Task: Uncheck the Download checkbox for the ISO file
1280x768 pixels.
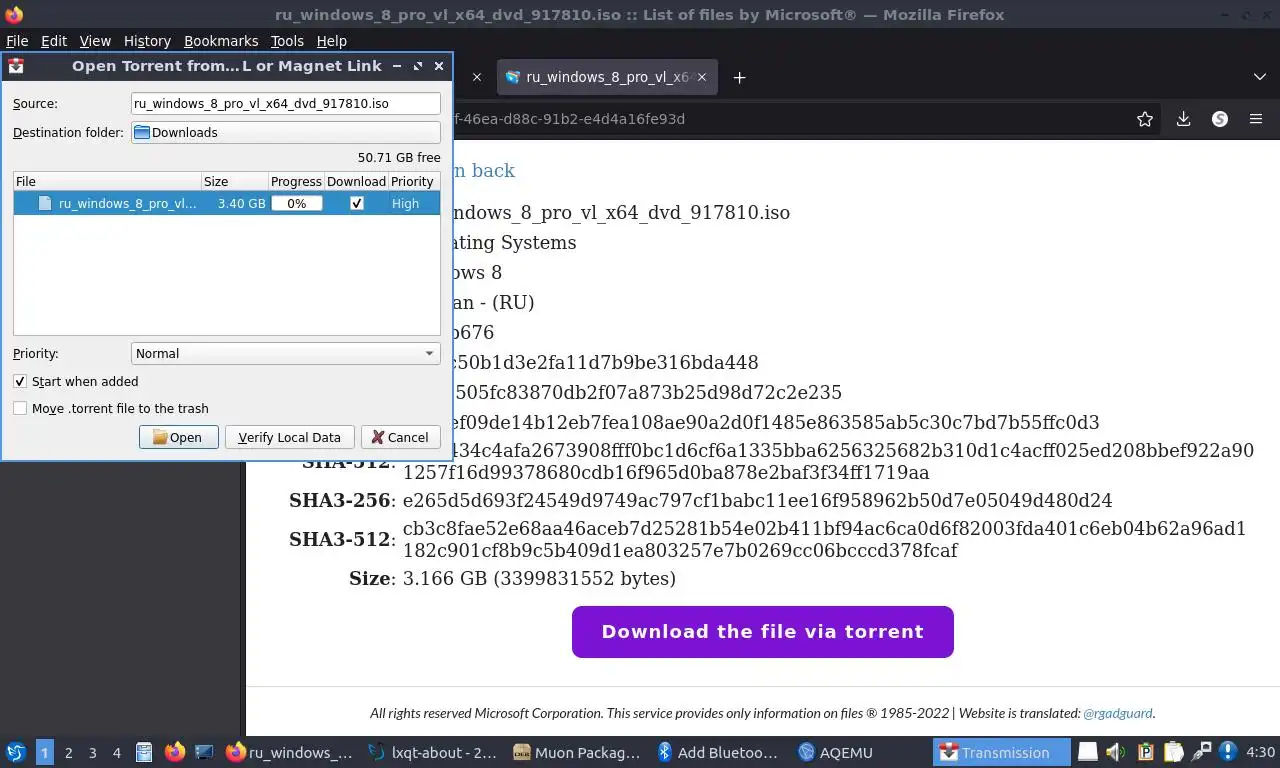Action: 357,203
